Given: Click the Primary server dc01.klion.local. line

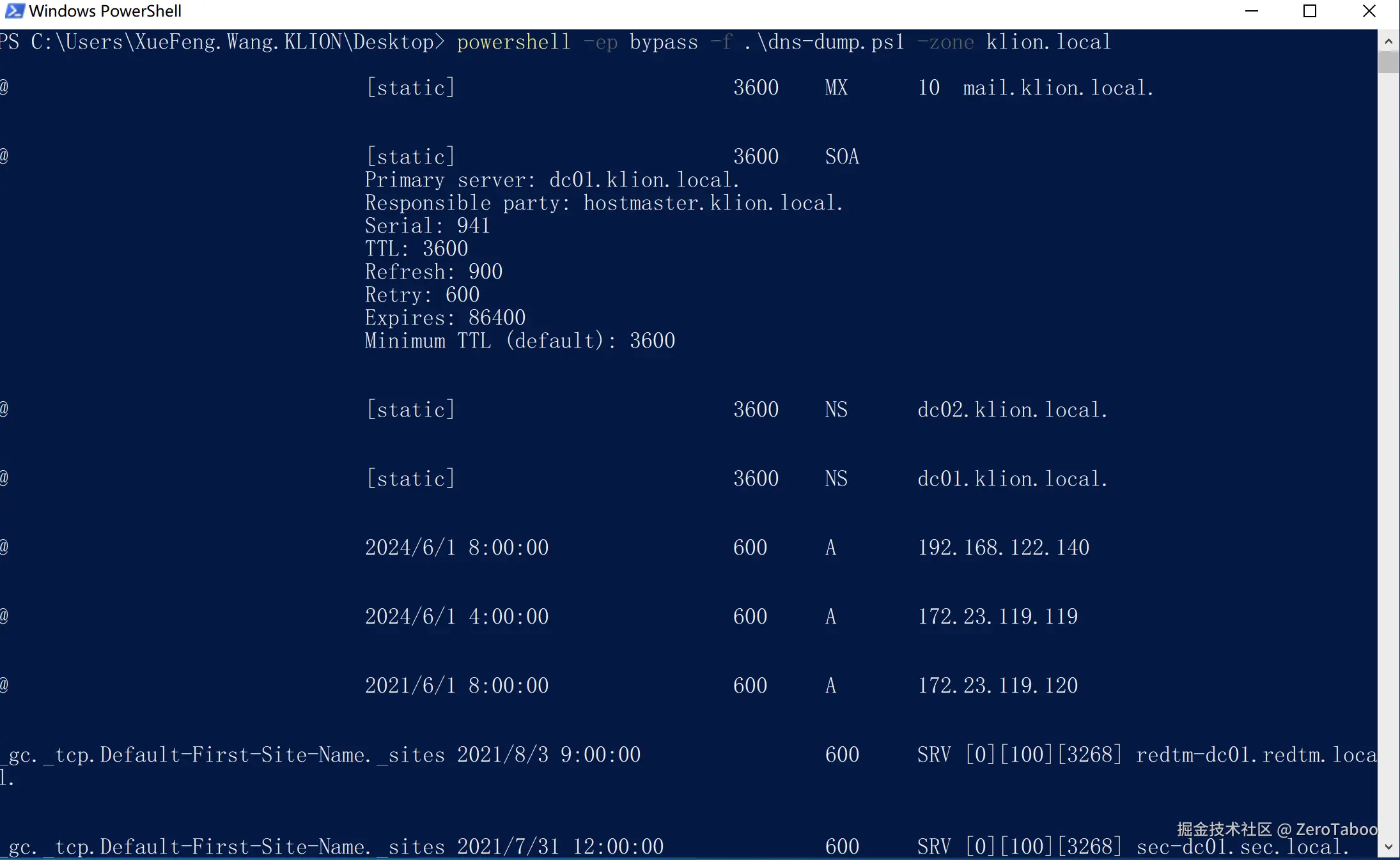Looking at the screenshot, I should click(x=552, y=180).
